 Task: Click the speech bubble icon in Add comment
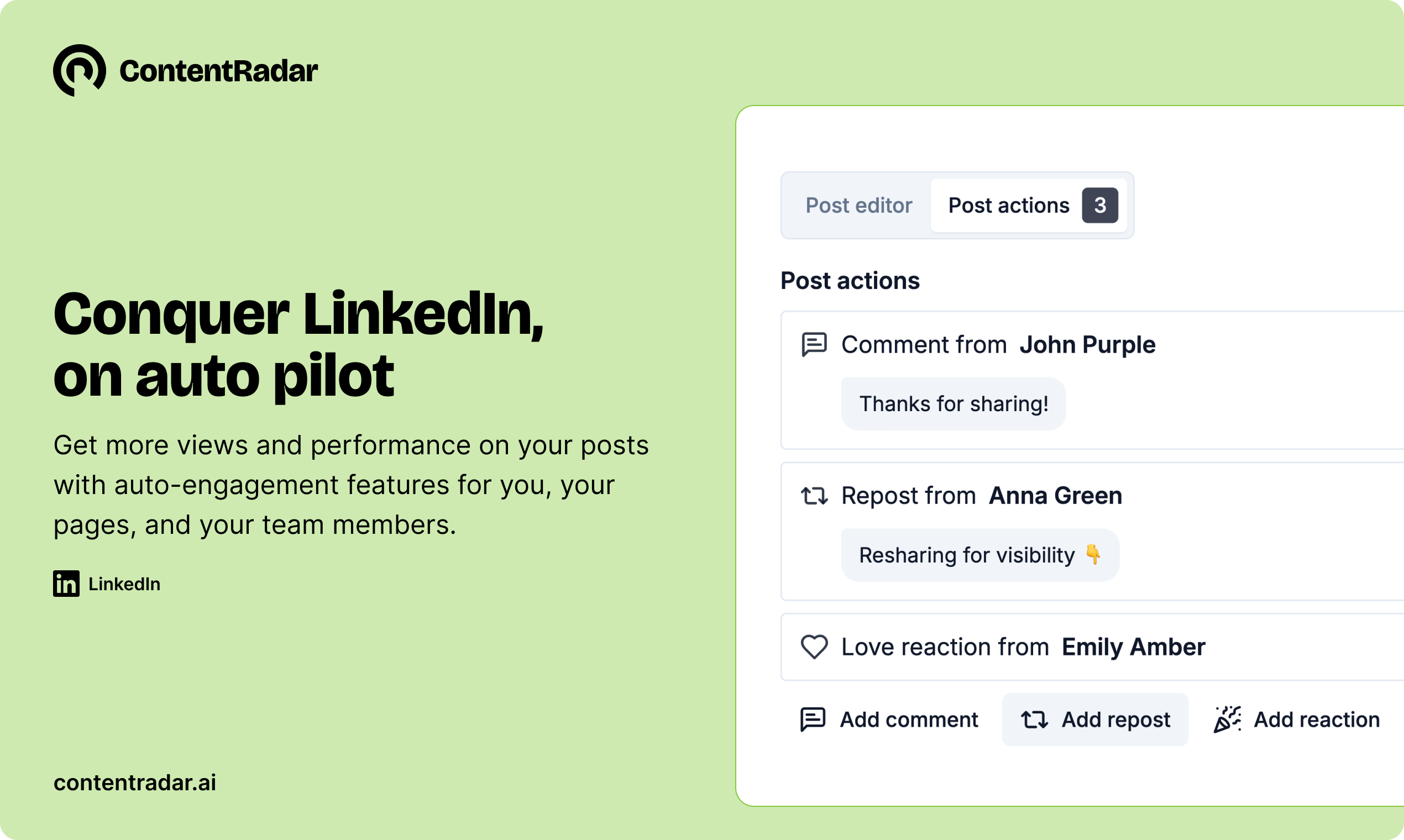pos(813,720)
